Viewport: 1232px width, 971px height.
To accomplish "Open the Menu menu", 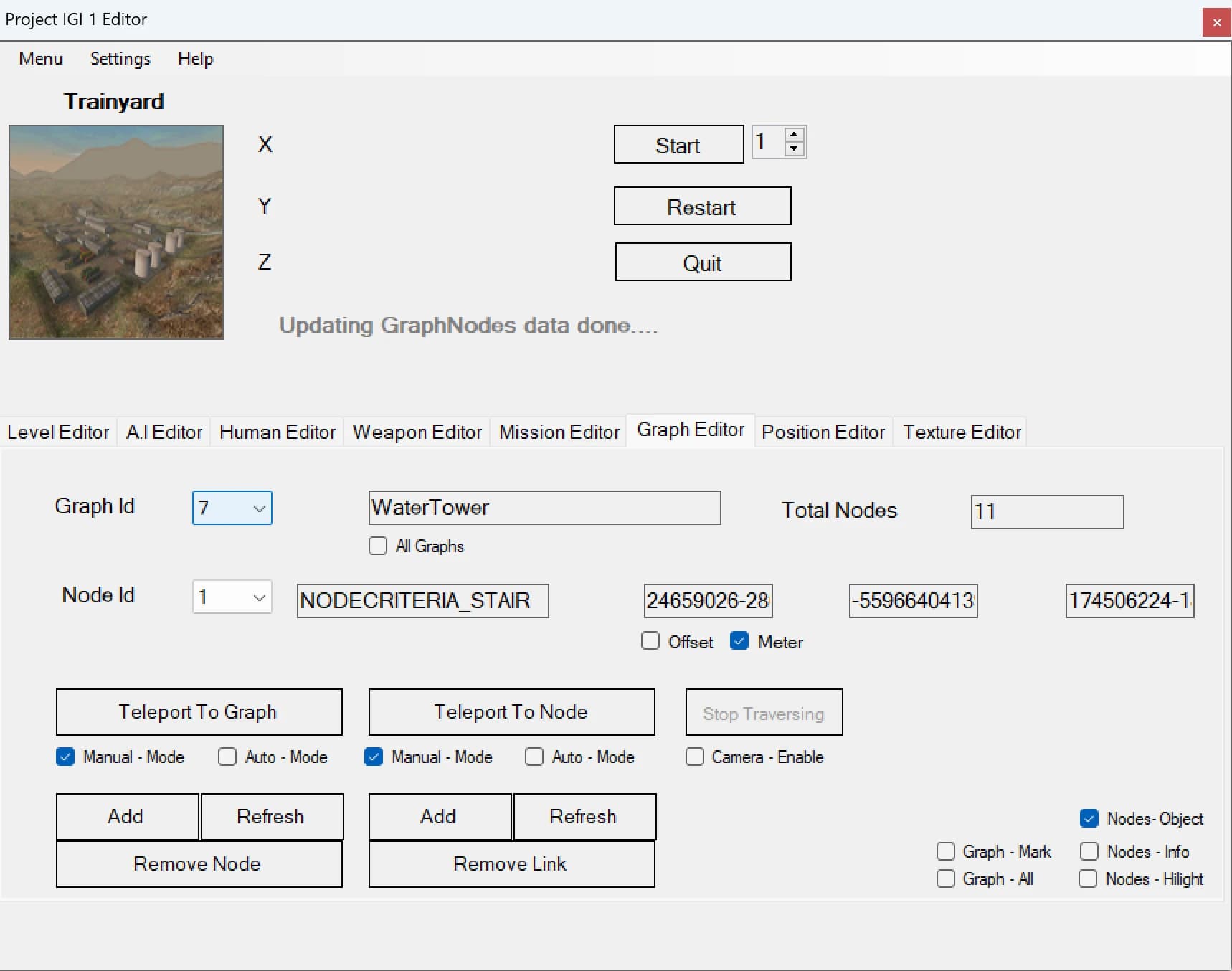I will pos(41,58).
